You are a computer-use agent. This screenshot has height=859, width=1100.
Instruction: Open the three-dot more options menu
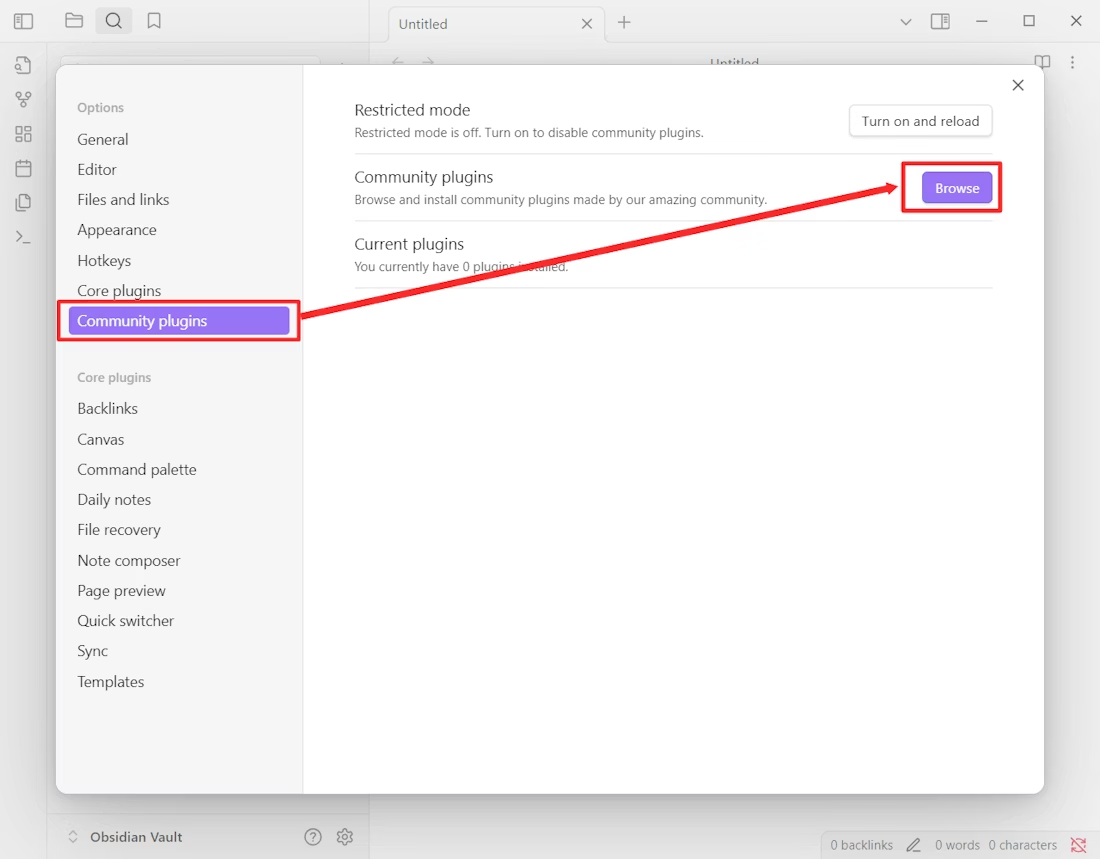point(1073,62)
